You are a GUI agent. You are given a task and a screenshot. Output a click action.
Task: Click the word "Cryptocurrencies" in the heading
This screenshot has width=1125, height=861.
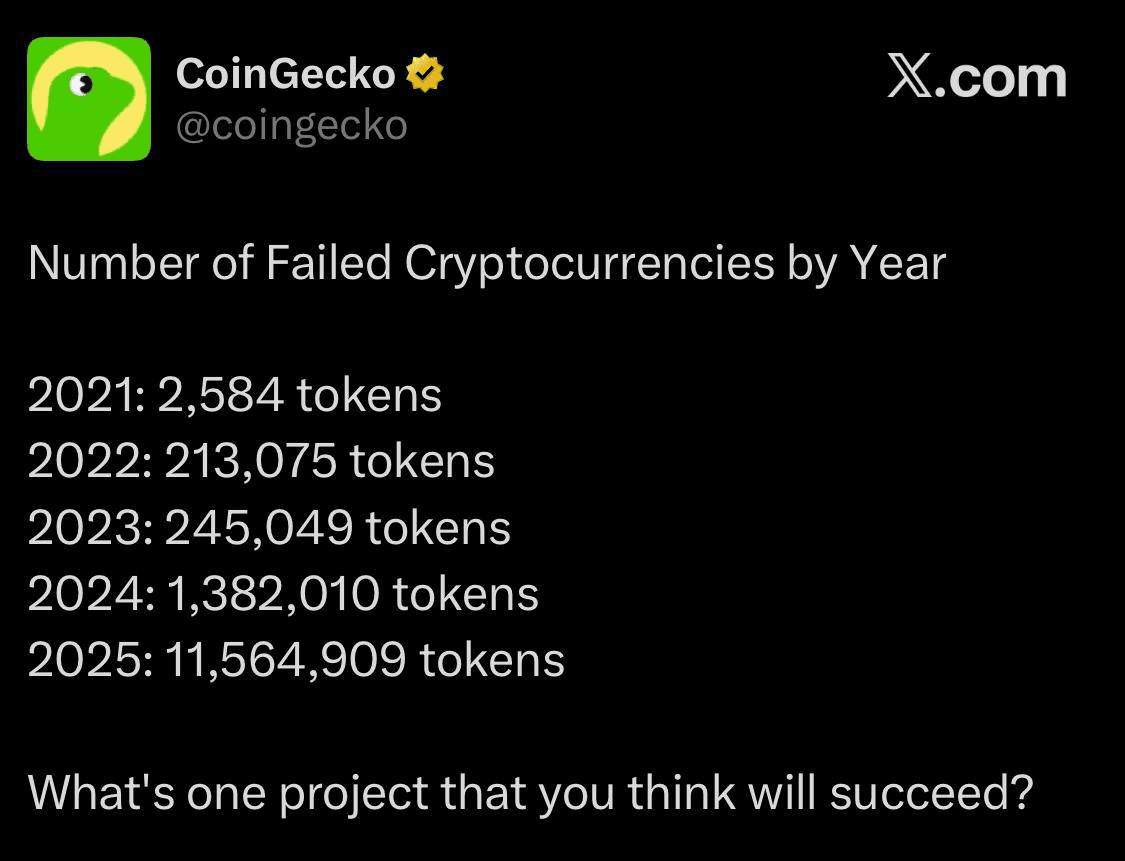(x=589, y=264)
